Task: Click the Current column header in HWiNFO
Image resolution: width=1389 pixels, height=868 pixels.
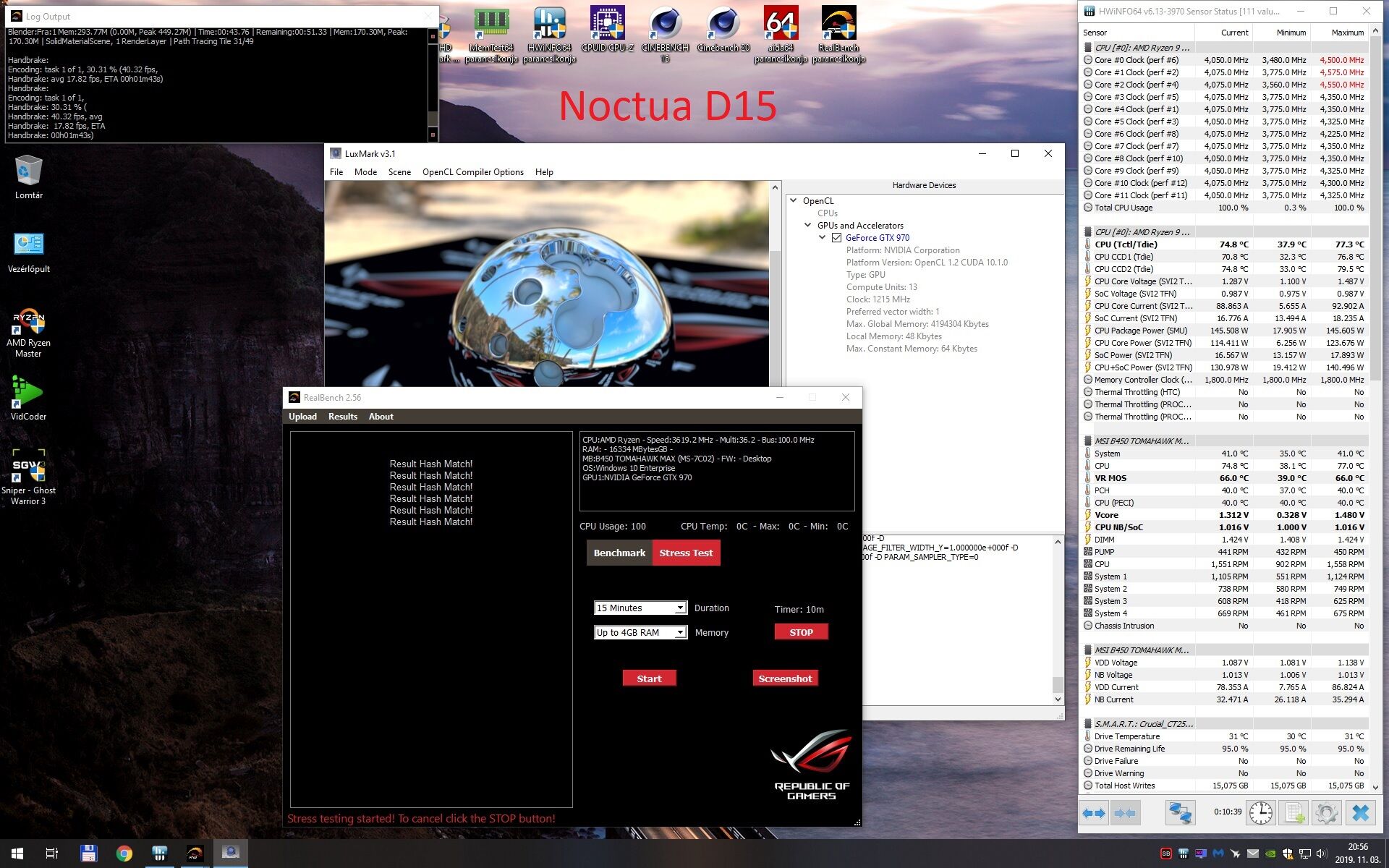Action: click(1223, 33)
